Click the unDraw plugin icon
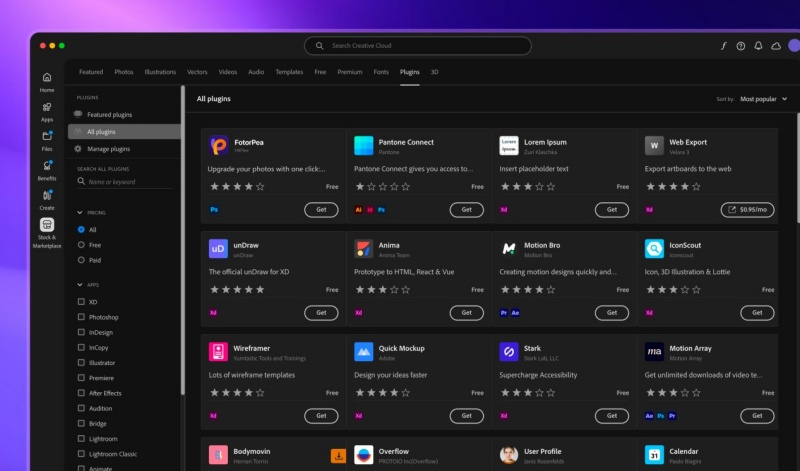This screenshot has width=800, height=471. [218, 249]
